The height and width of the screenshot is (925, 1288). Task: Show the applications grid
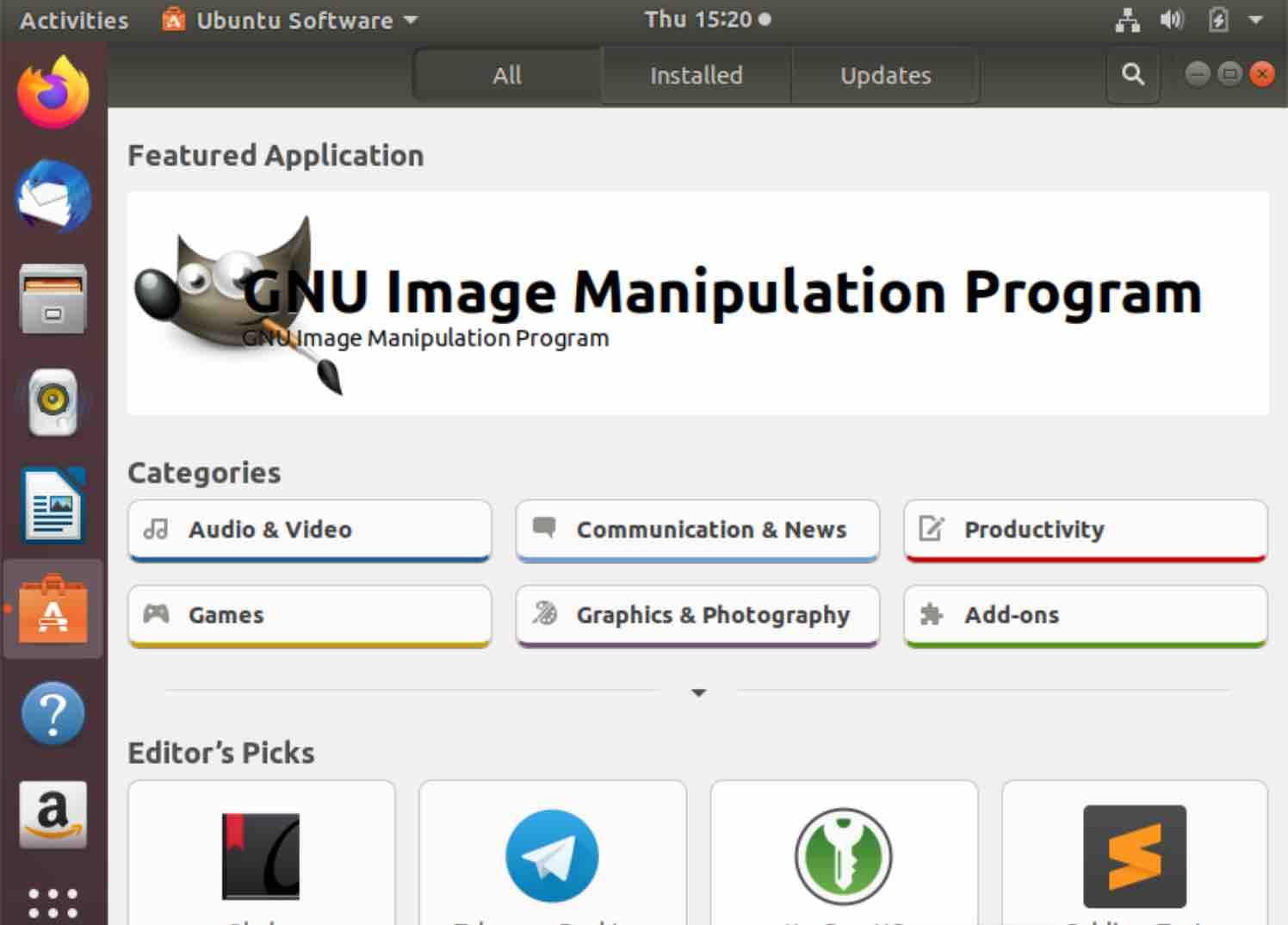click(x=53, y=903)
